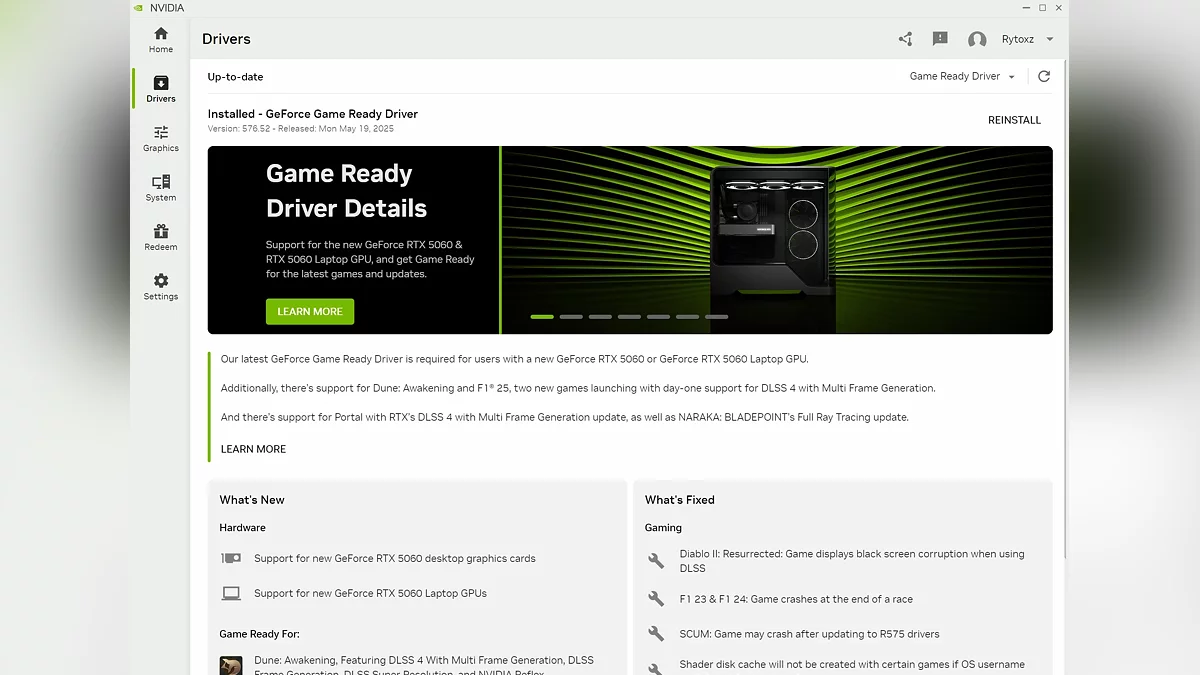The width and height of the screenshot is (1200, 675).
Task: Click the LEARN MORE link below description
Action: click(253, 449)
